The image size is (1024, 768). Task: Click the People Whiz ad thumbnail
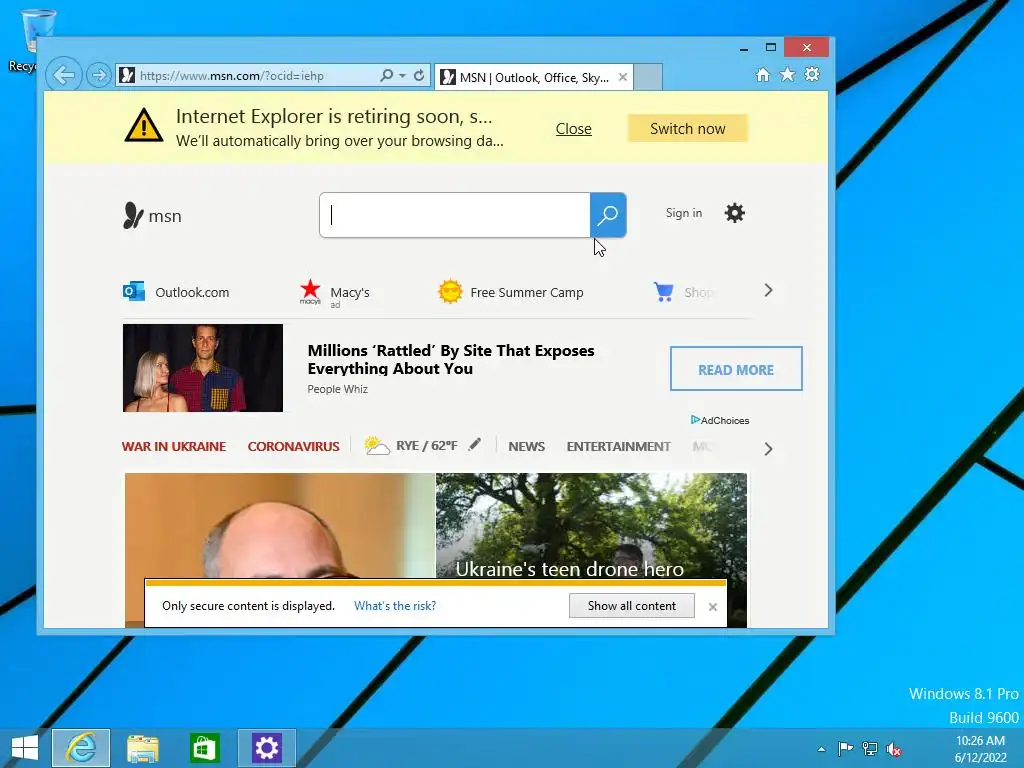click(x=202, y=368)
